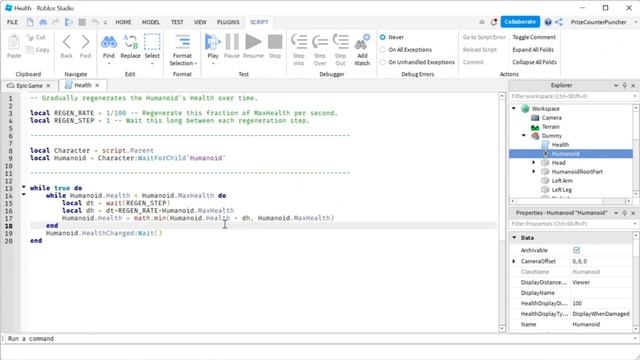Click the Run a command bar

click(320, 338)
